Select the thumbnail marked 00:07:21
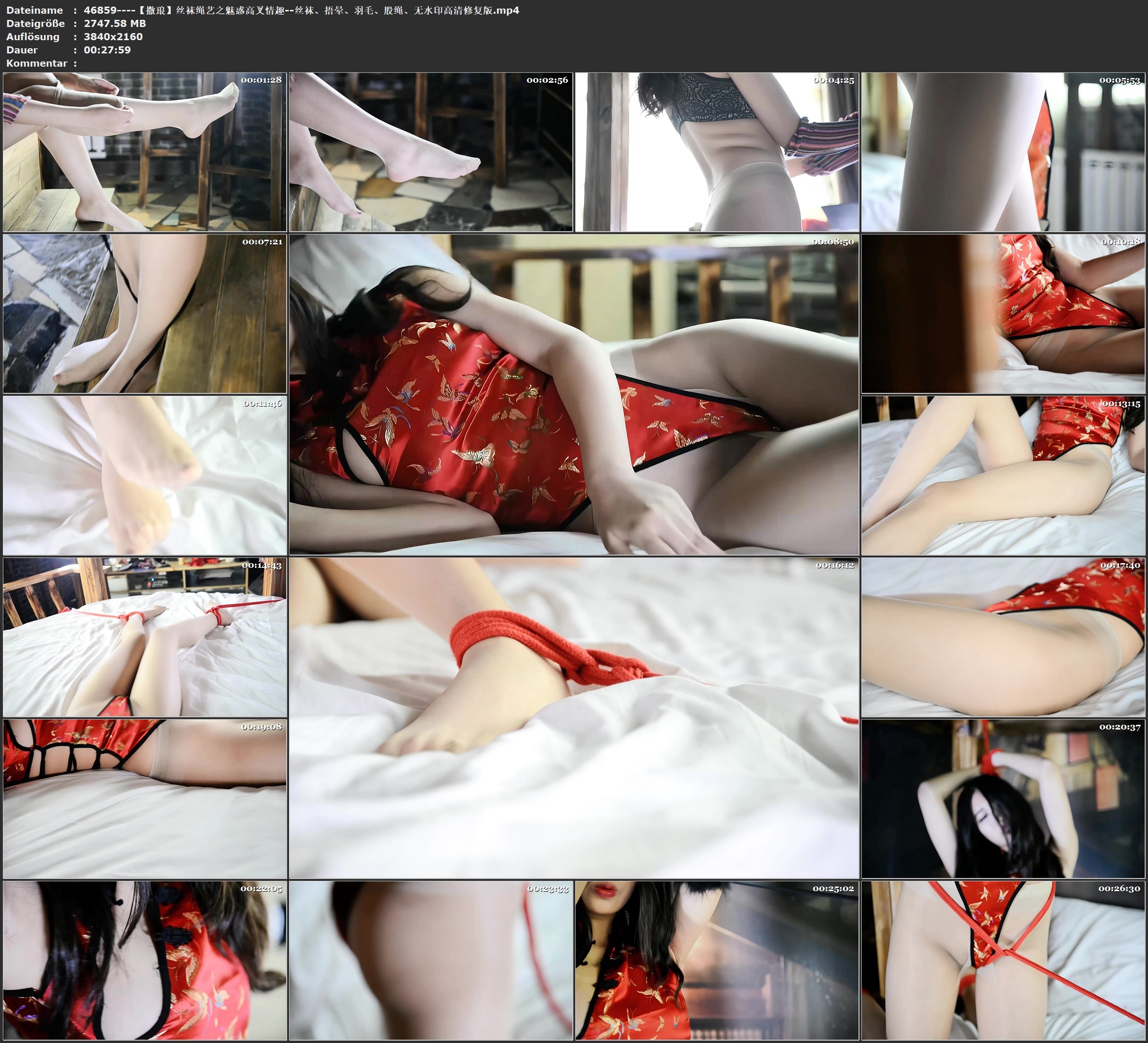This screenshot has height=1043, width=1148. pyautogui.click(x=145, y=313)
